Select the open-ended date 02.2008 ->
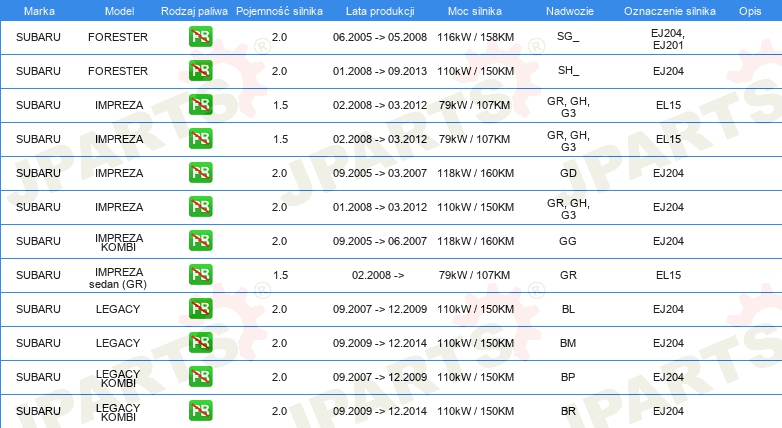 coord(378,275)
